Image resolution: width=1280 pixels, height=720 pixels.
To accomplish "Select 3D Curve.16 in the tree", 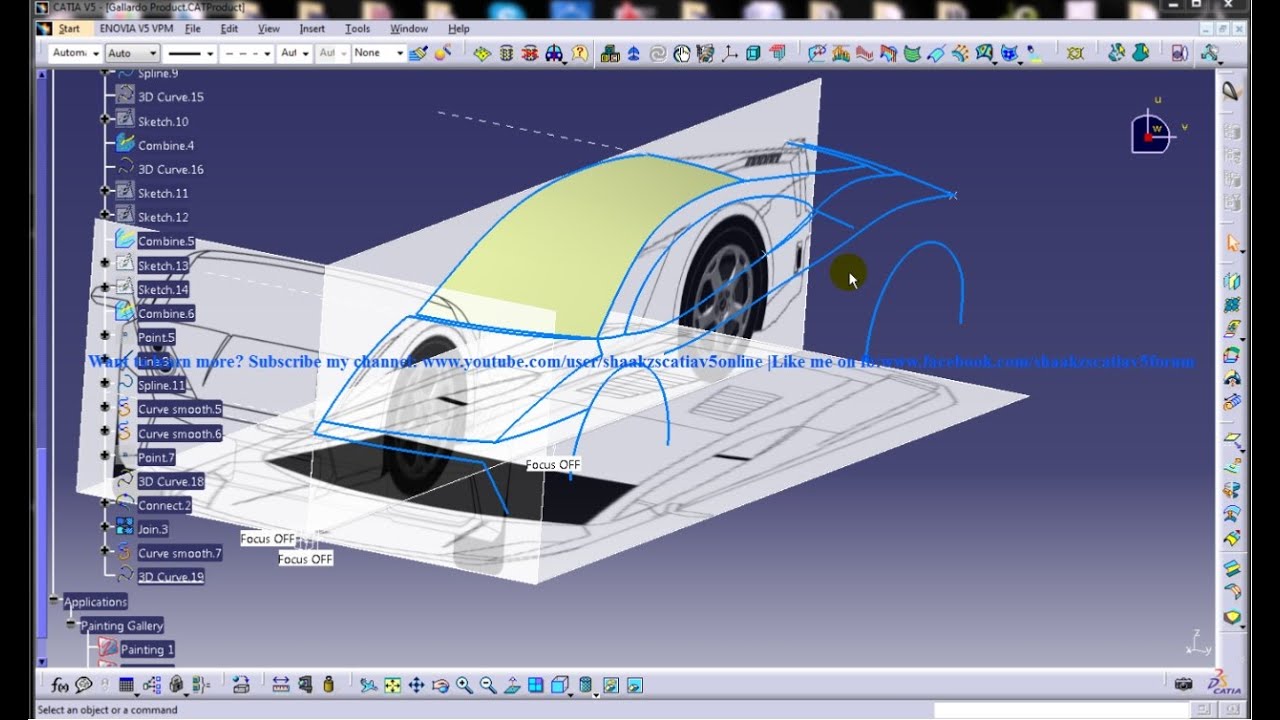I will pos(171,169).
